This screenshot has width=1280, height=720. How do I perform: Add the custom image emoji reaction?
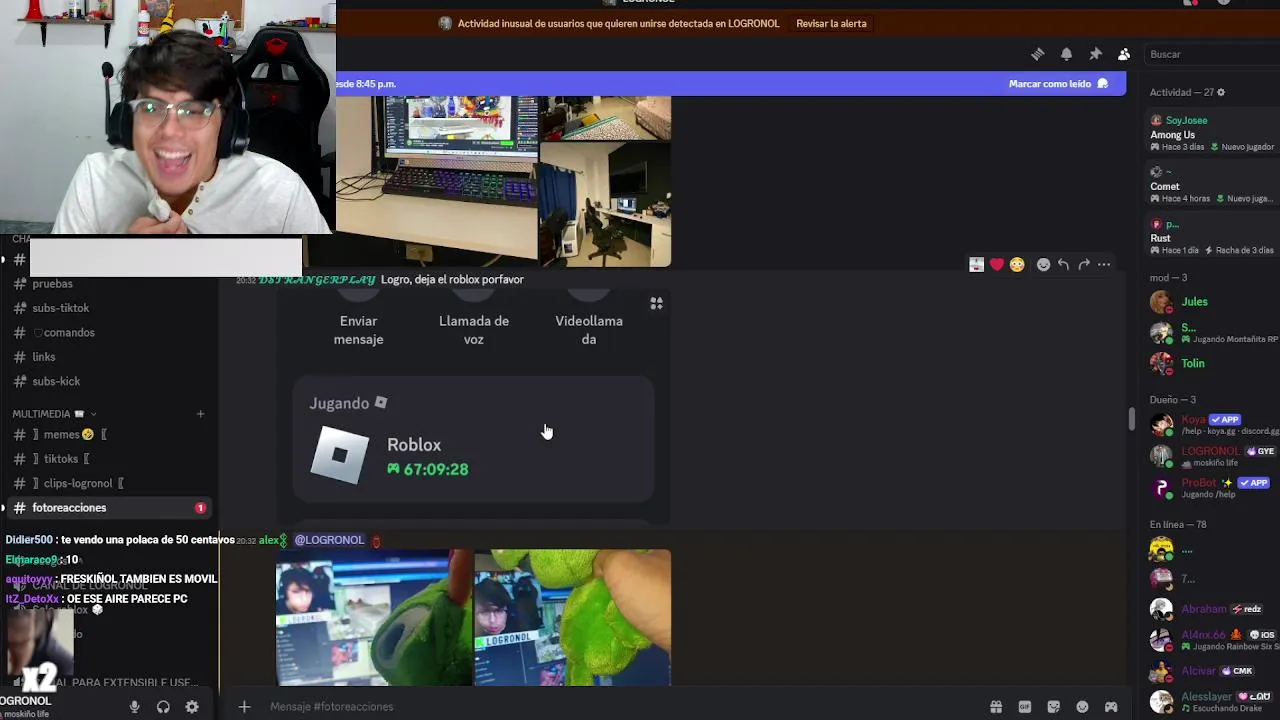click(976, 265)
